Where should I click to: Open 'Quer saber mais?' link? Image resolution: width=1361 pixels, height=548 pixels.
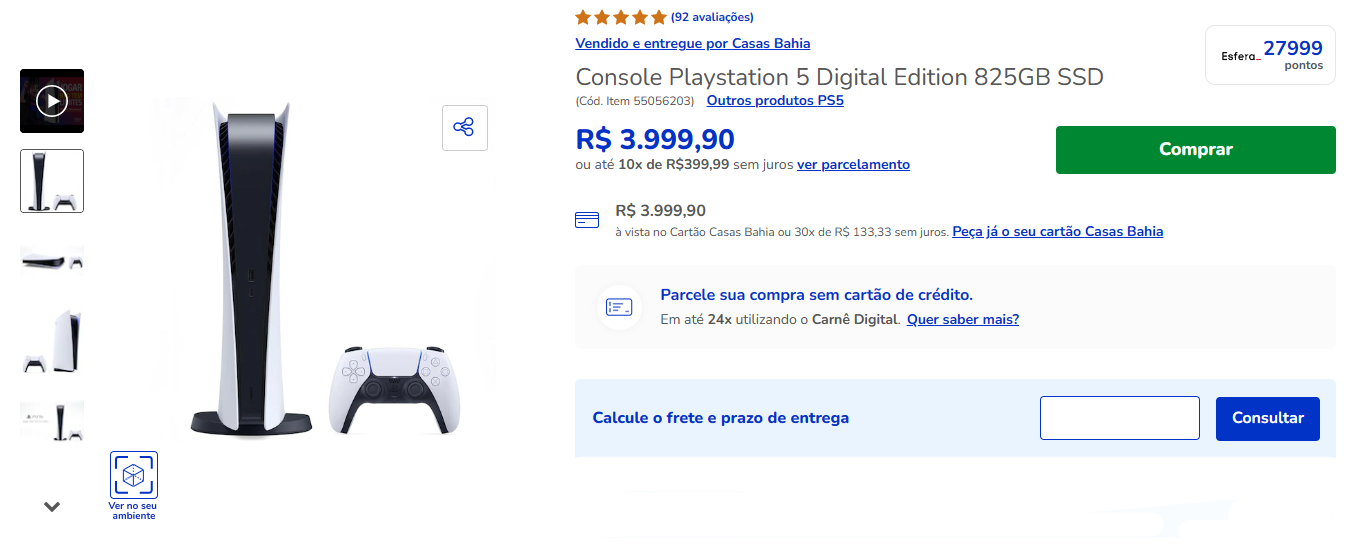(x=963, y=319)
